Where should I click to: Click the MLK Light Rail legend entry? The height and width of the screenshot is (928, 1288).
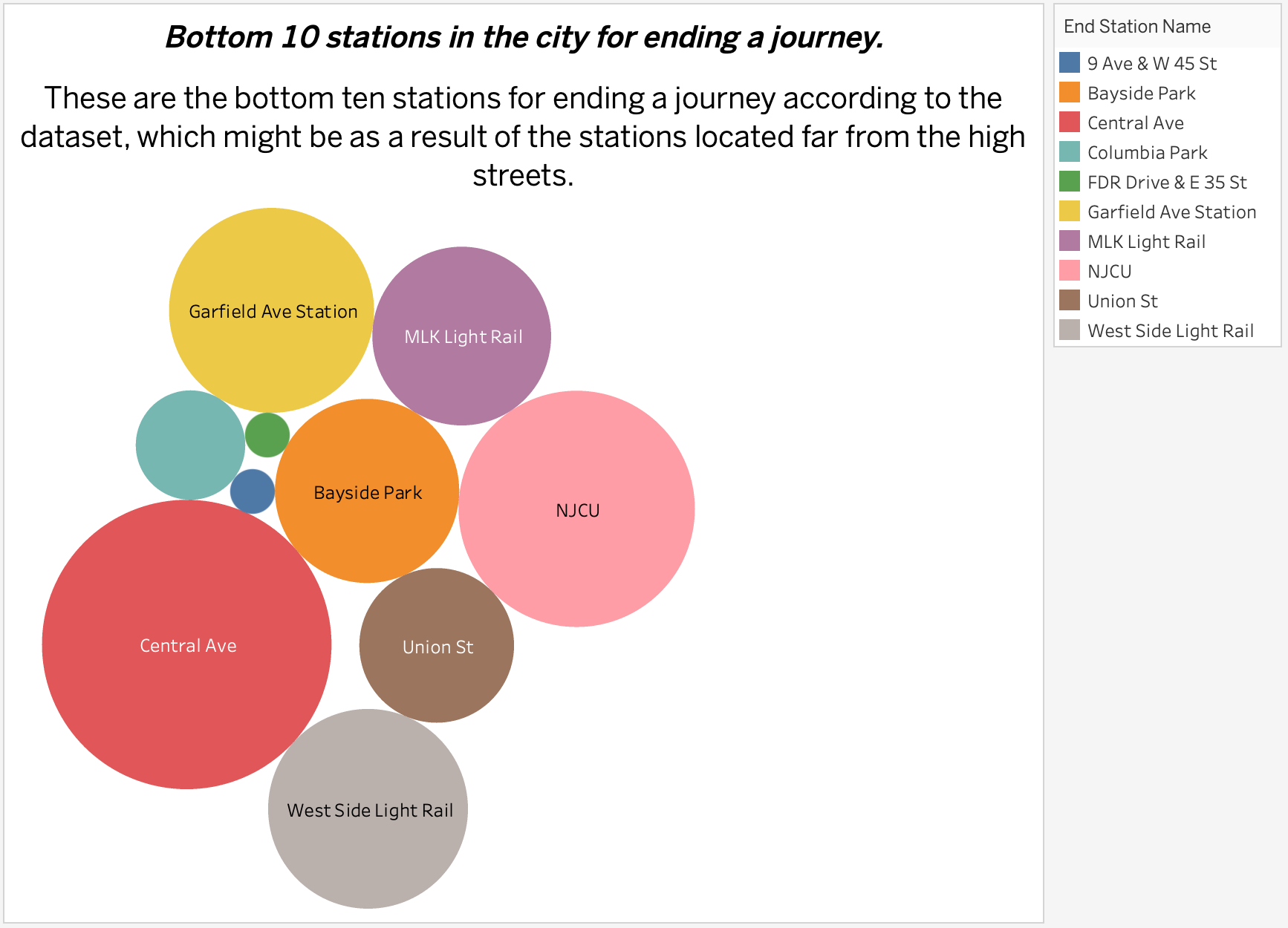click(x=1146, y=241)
